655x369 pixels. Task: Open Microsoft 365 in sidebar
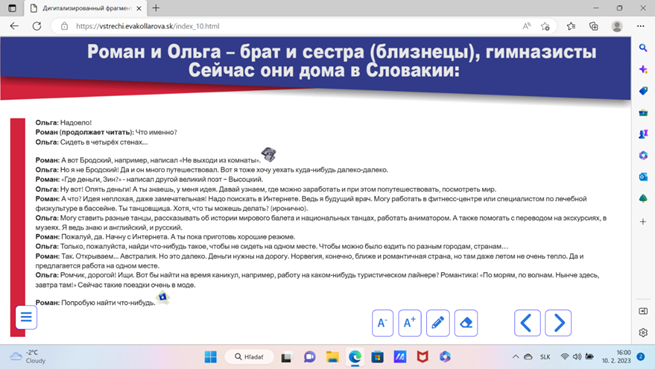[x=643, y=155]
